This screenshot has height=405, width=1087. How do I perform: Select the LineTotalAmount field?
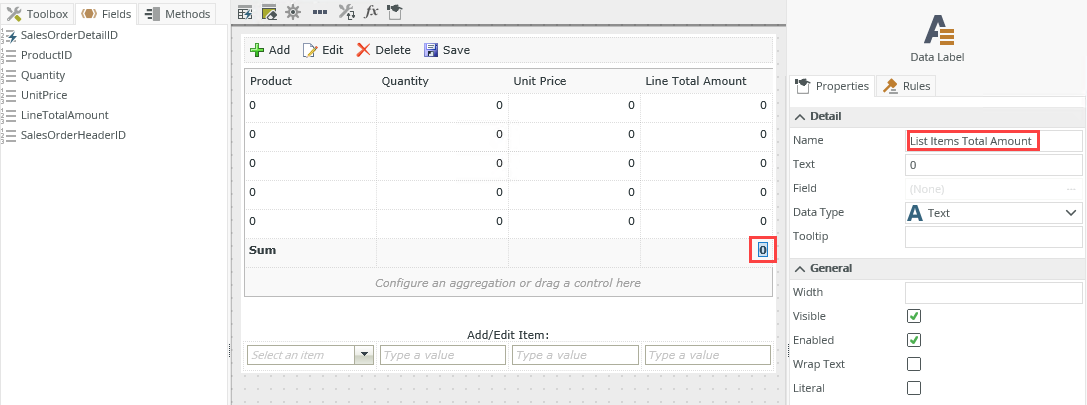[64, 115]
